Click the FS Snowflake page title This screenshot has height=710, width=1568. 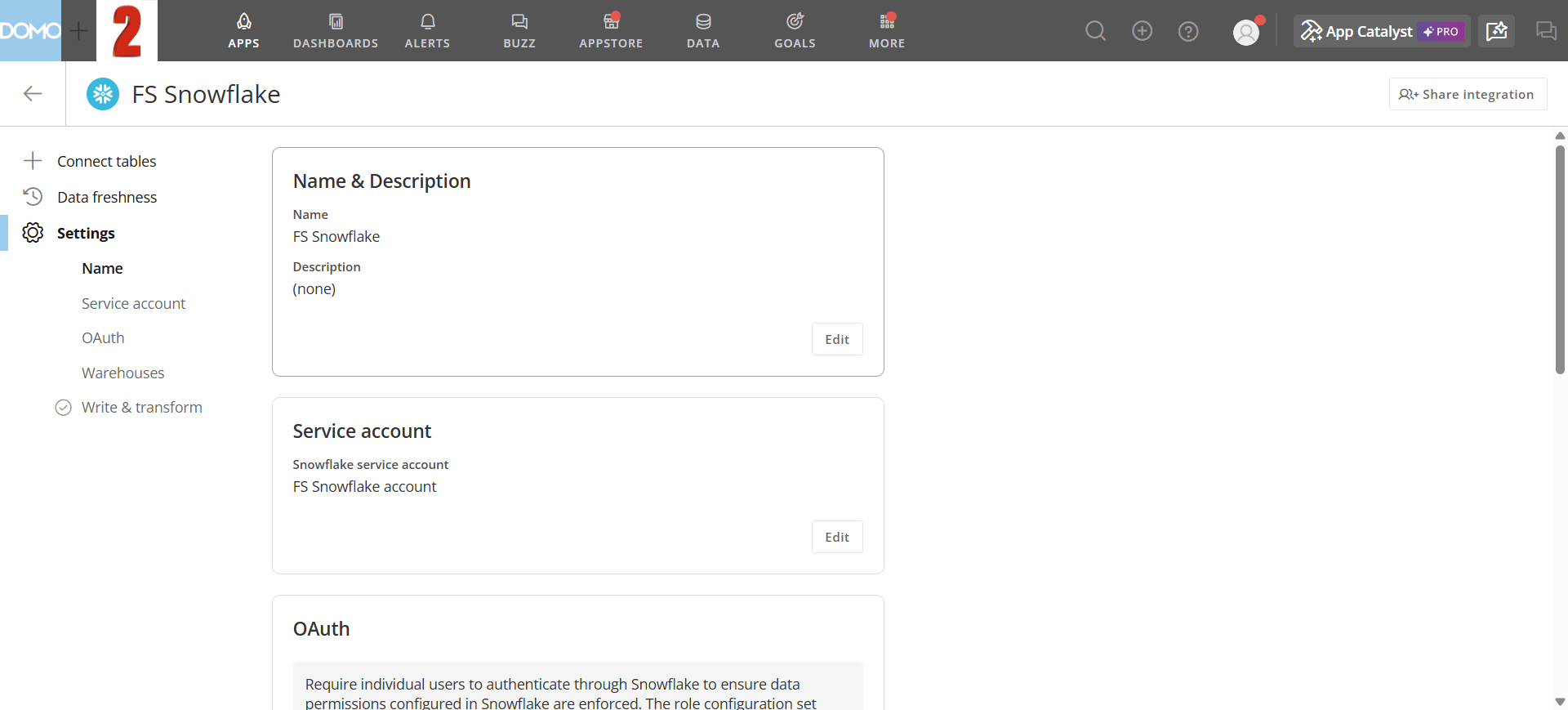(x=206, y=94)
